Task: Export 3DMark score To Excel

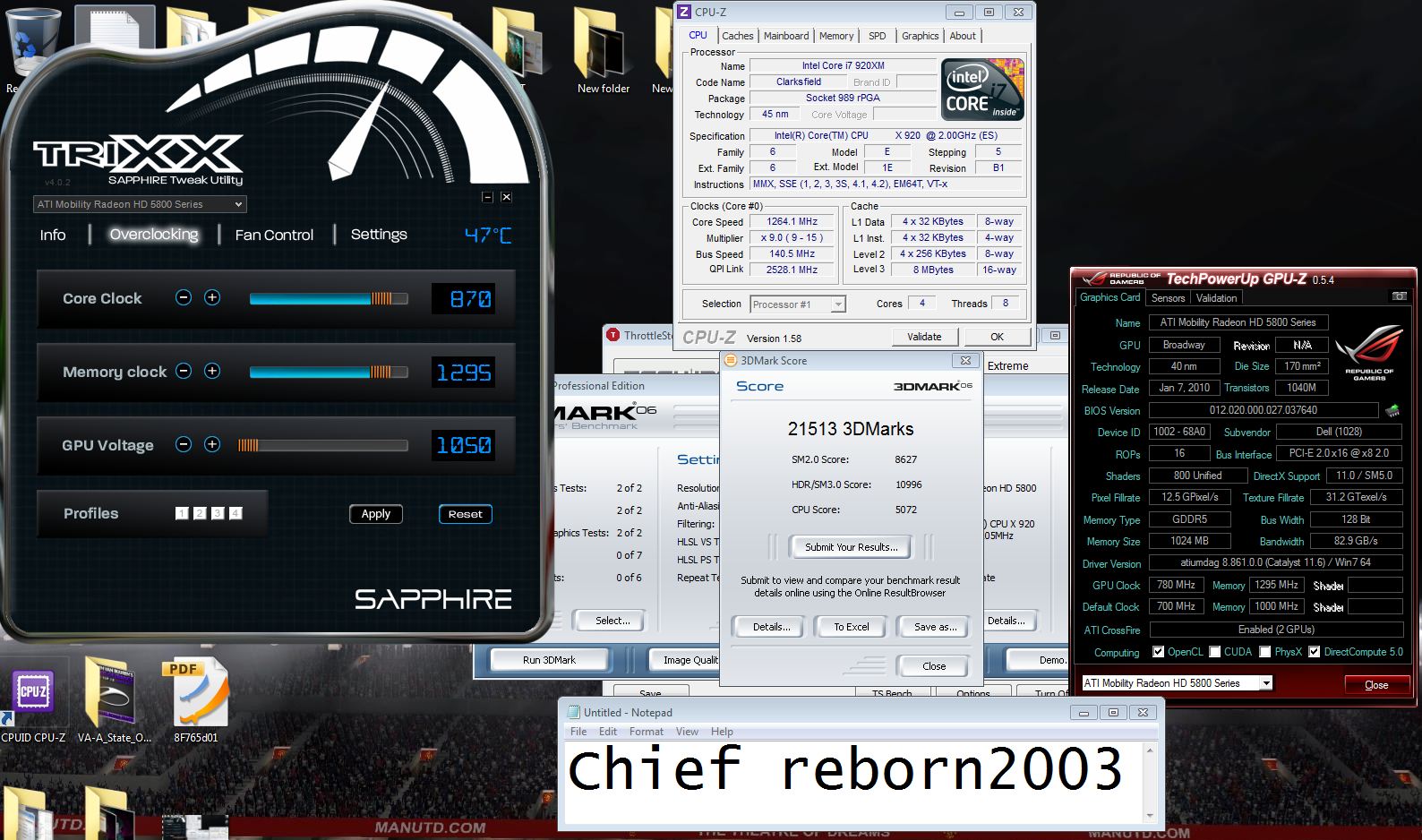Action: [x=852, y=627]
